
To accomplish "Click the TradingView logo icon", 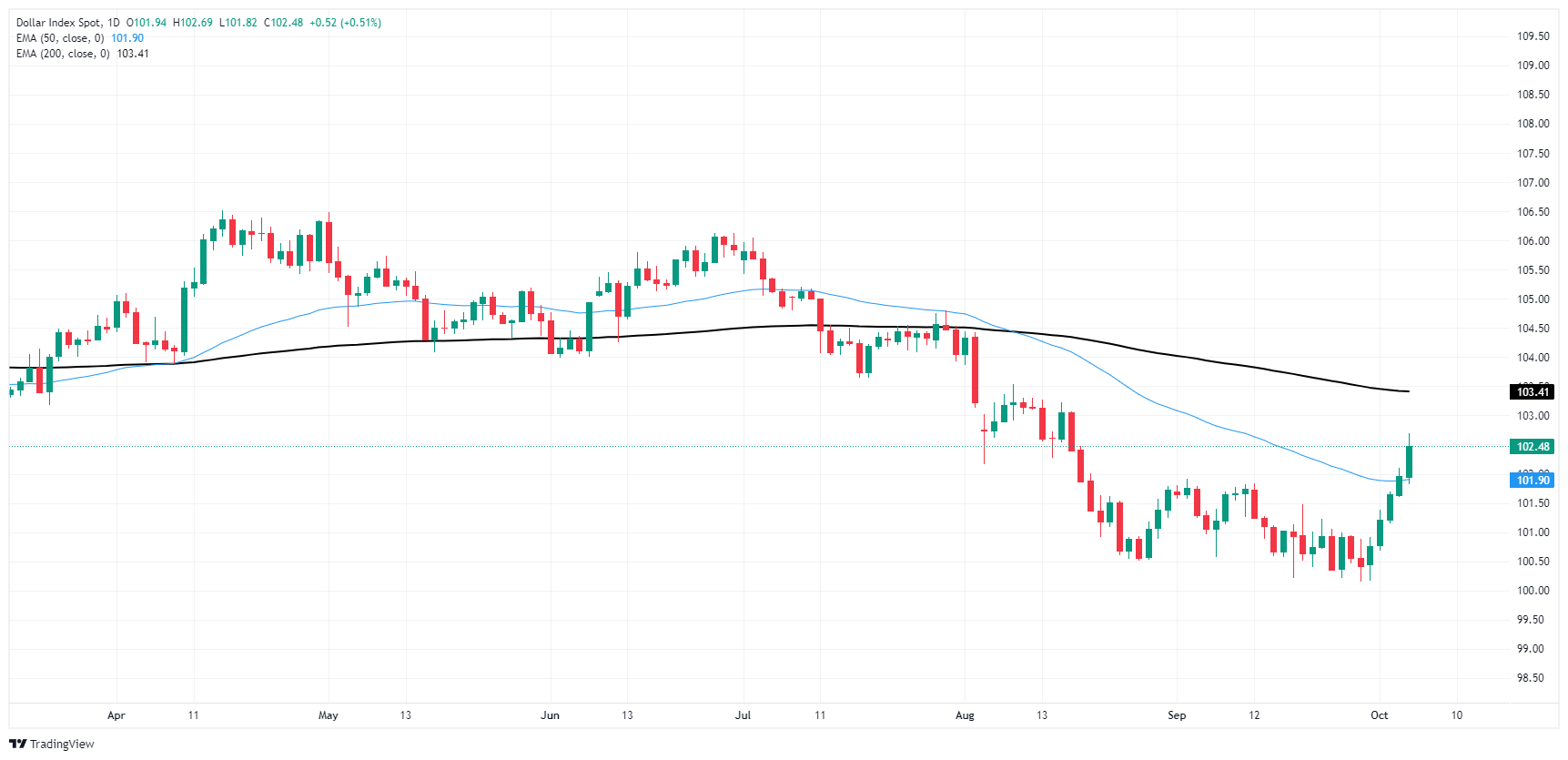I will pos(17,744).
